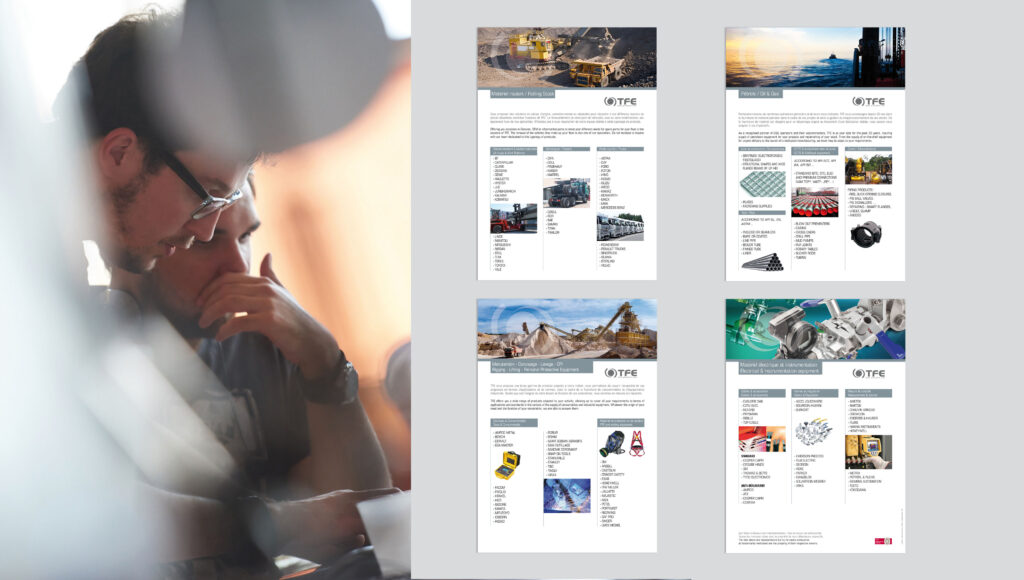Open the ocean sunset header photo
The image size is (1024, 580).
815,57
